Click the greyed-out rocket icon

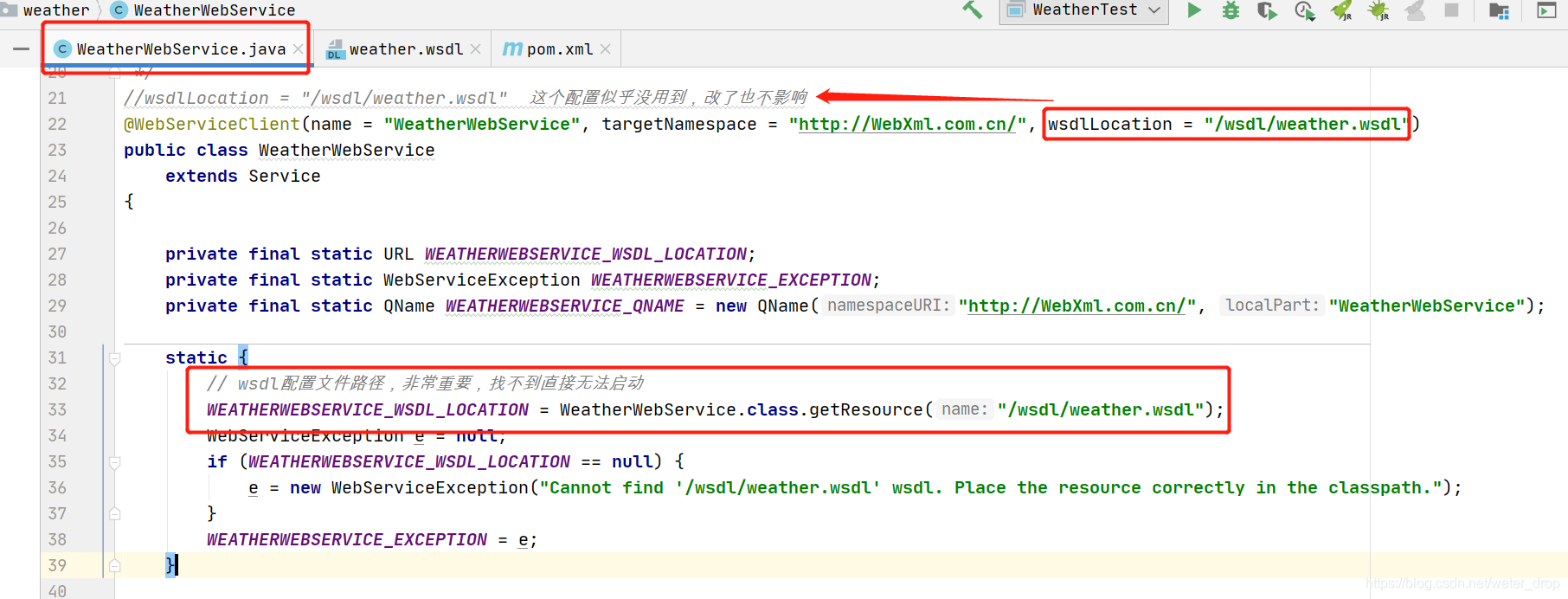[x=1415, y=10]
